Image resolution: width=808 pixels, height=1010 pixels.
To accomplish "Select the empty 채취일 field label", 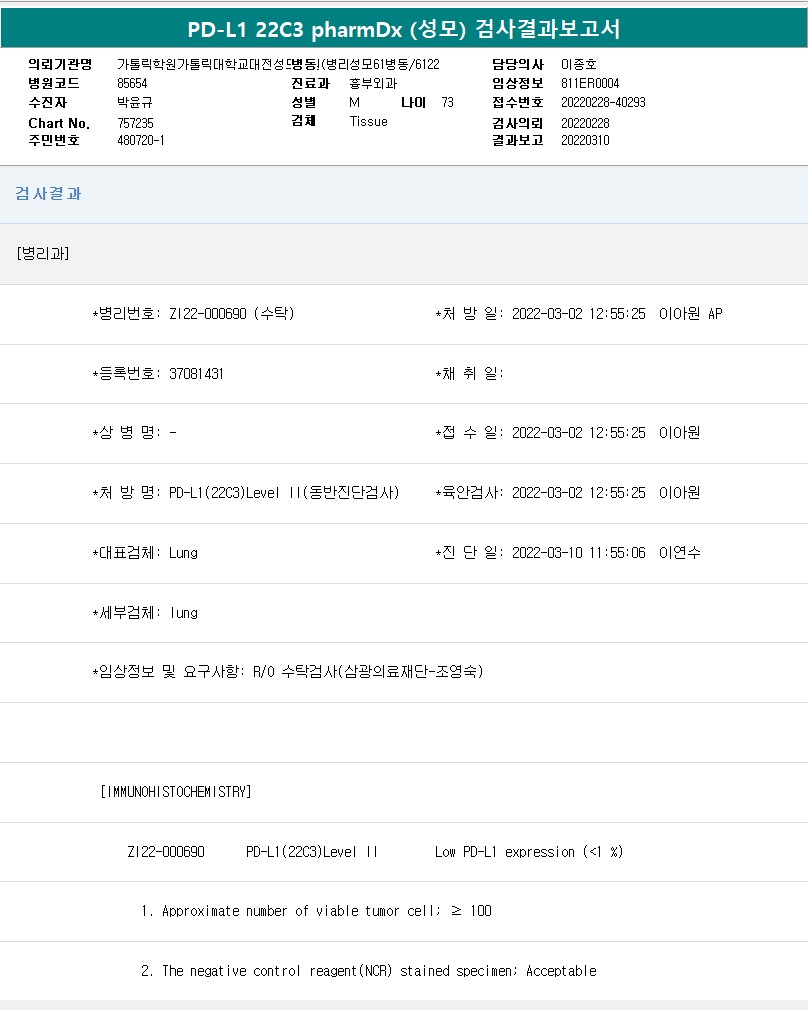I will tap(470, 374).
